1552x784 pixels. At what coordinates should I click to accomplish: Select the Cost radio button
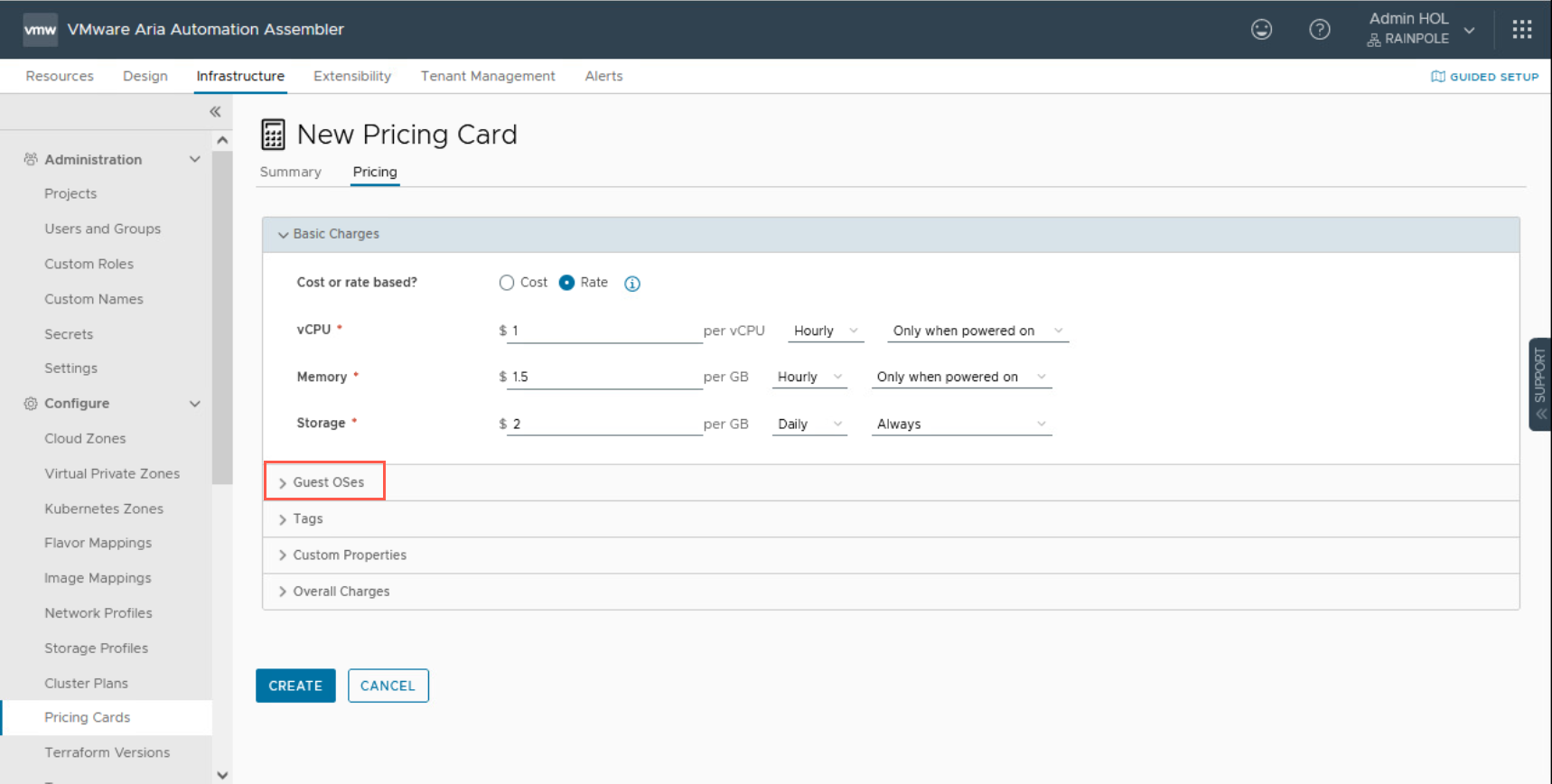coord(507,283)
